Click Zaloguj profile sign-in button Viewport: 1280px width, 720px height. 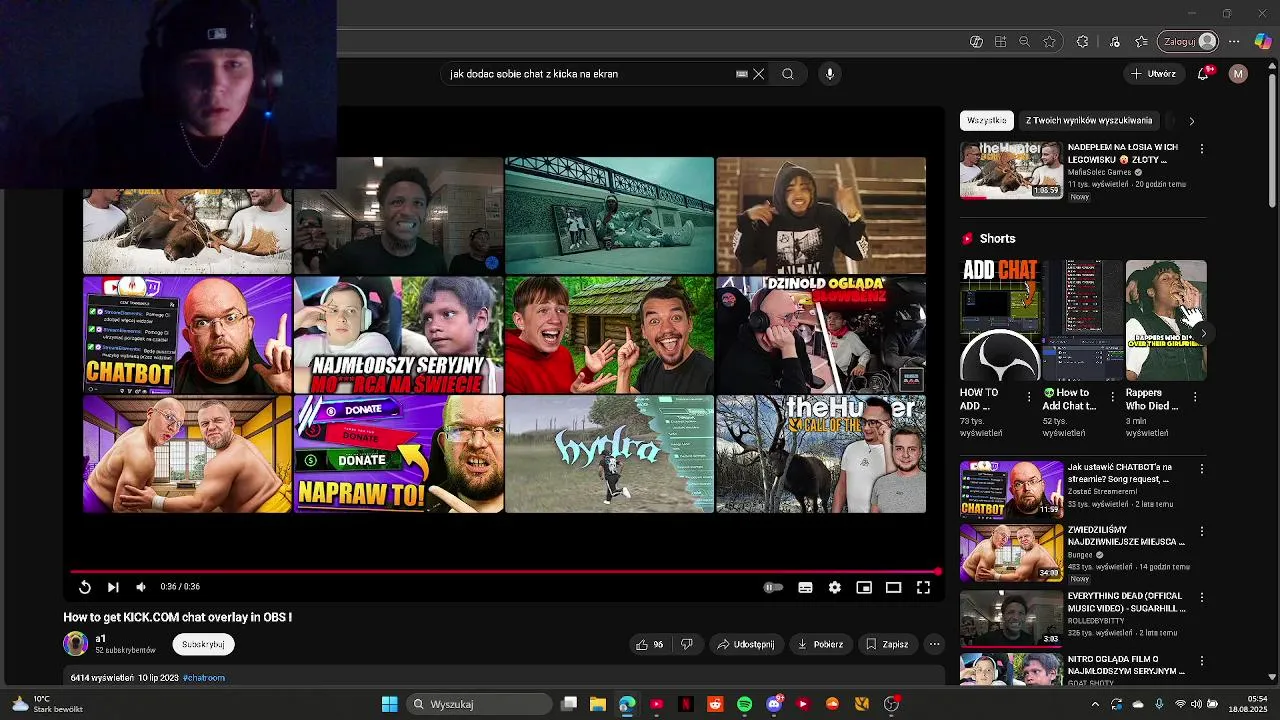pos(1189,42)
